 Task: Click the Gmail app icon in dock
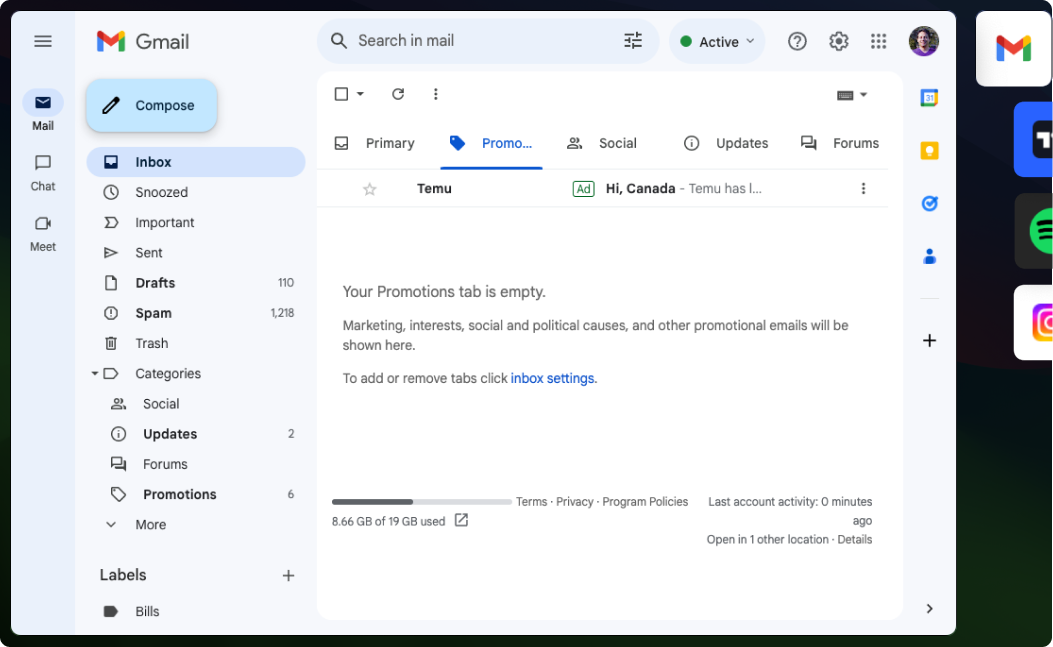pos(1013,48)
